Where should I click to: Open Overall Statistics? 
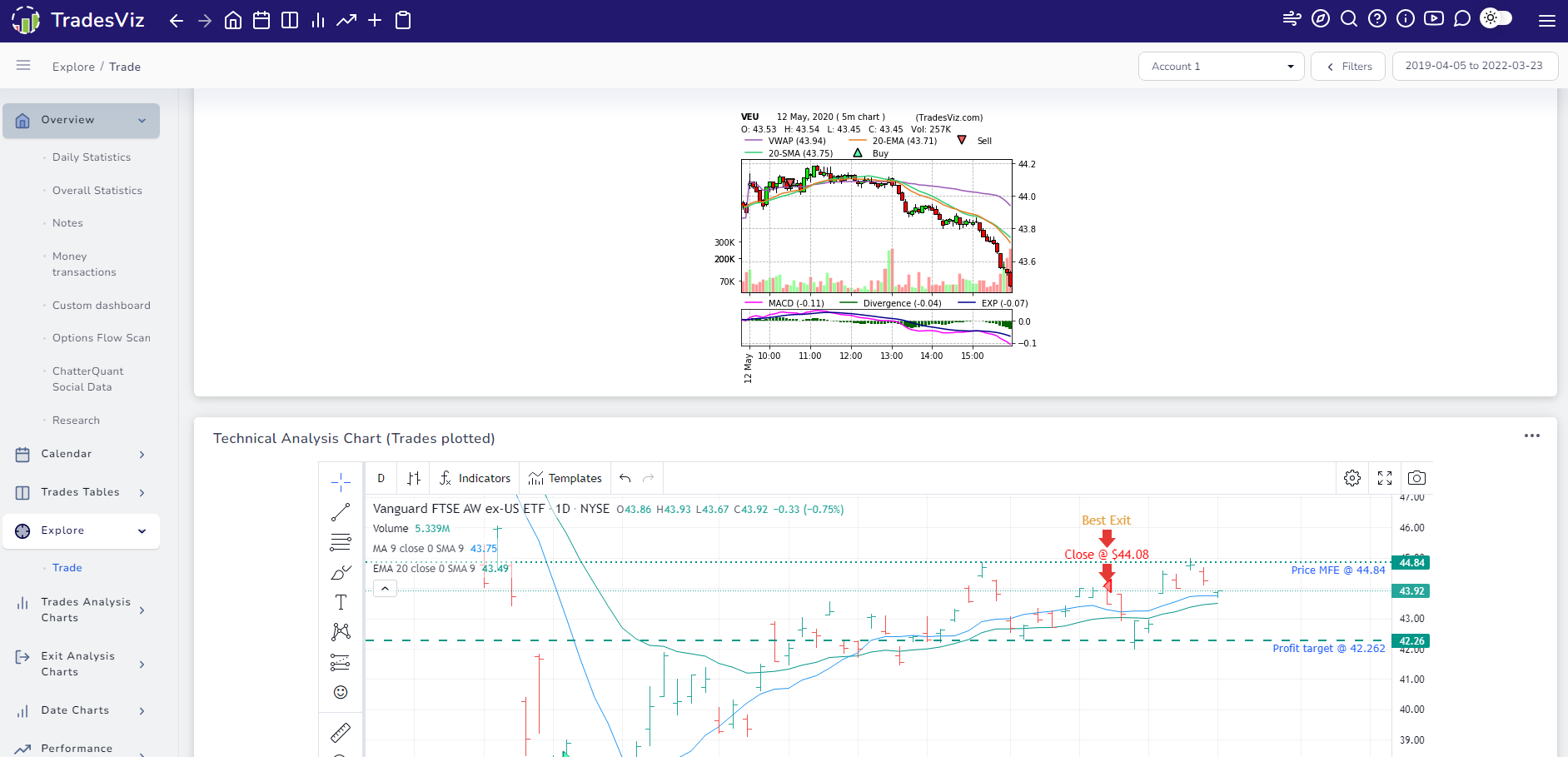point(97,191)
